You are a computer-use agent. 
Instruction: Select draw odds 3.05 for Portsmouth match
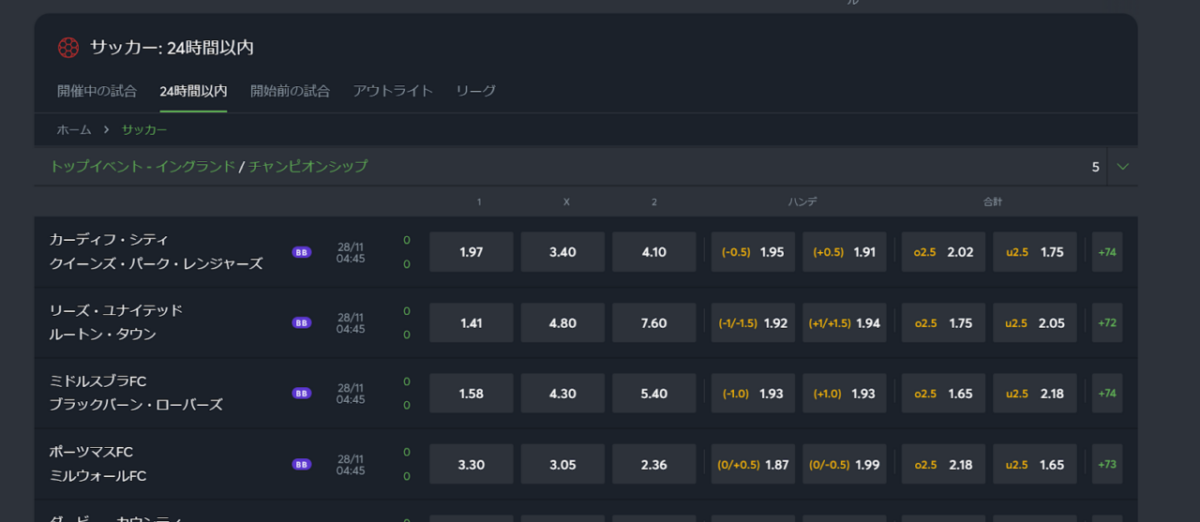coord(563,464)
